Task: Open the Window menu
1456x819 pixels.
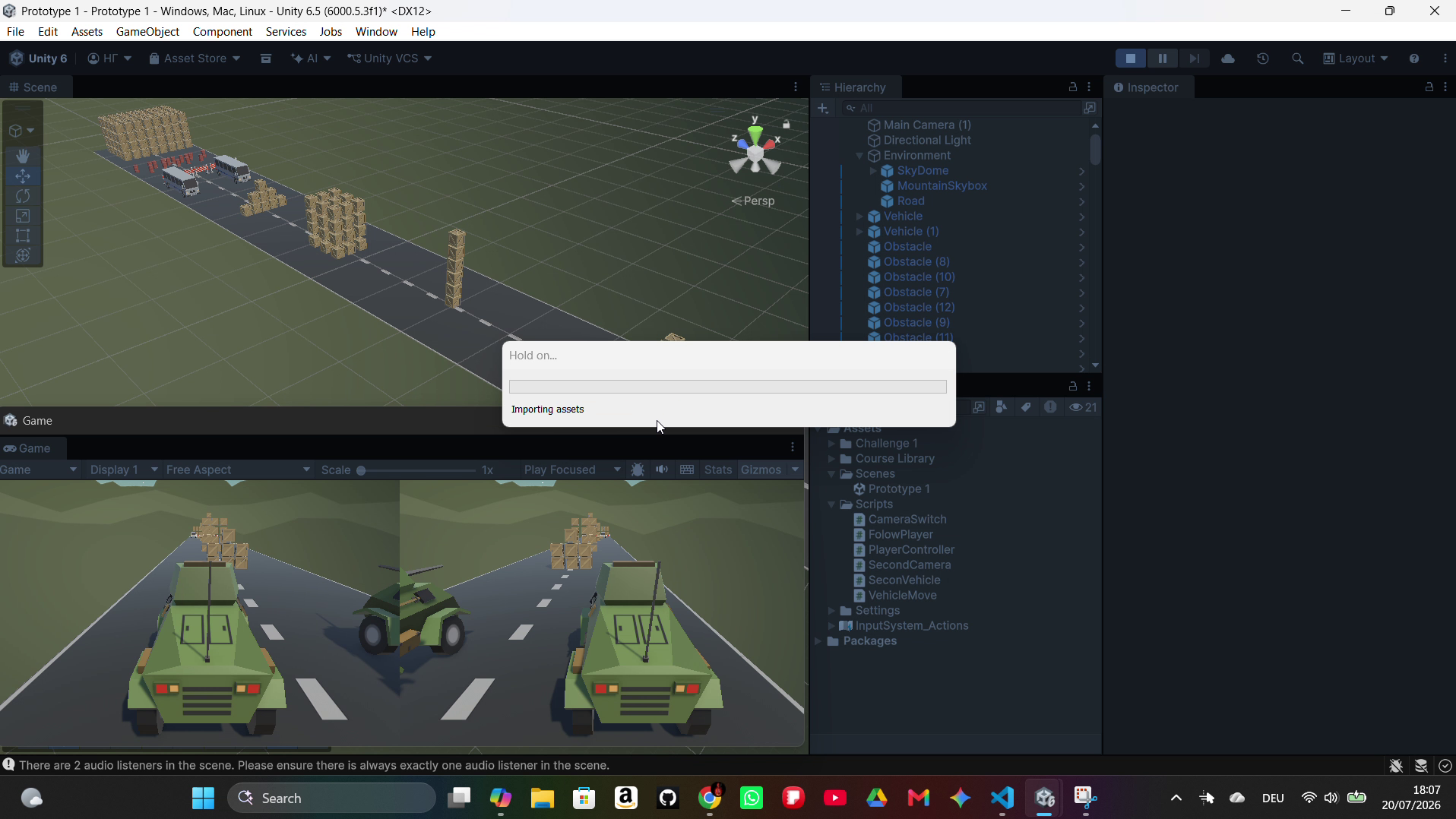Action: click(376, 31)
